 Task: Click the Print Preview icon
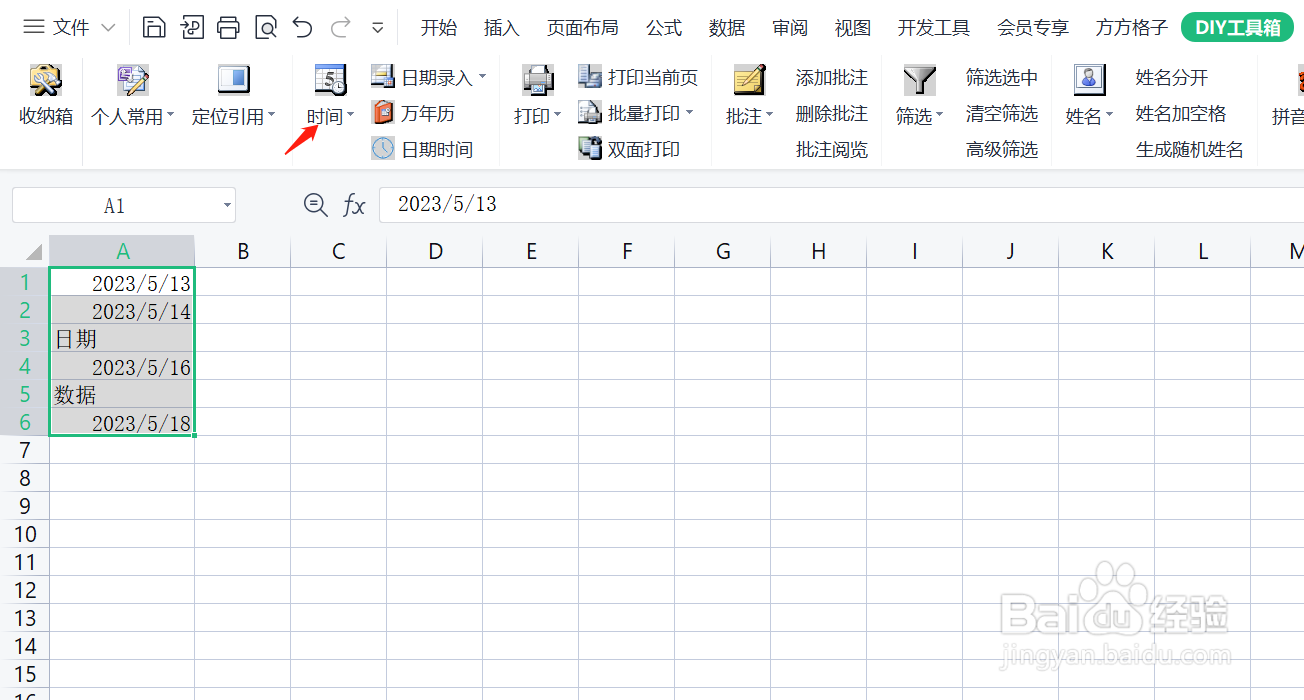point(266,27)
